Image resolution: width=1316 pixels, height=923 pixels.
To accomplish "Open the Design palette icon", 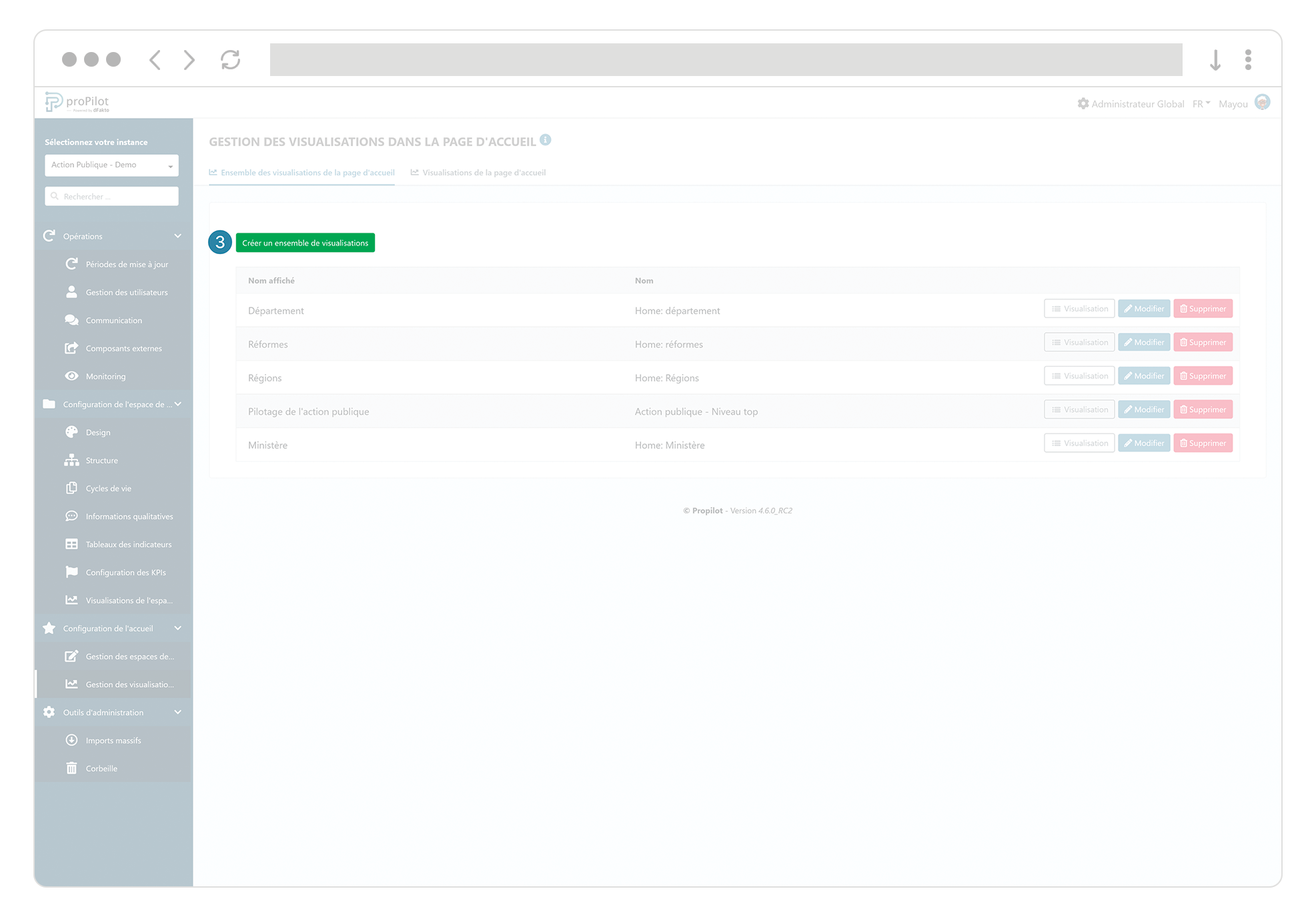I will coord(71,432).
